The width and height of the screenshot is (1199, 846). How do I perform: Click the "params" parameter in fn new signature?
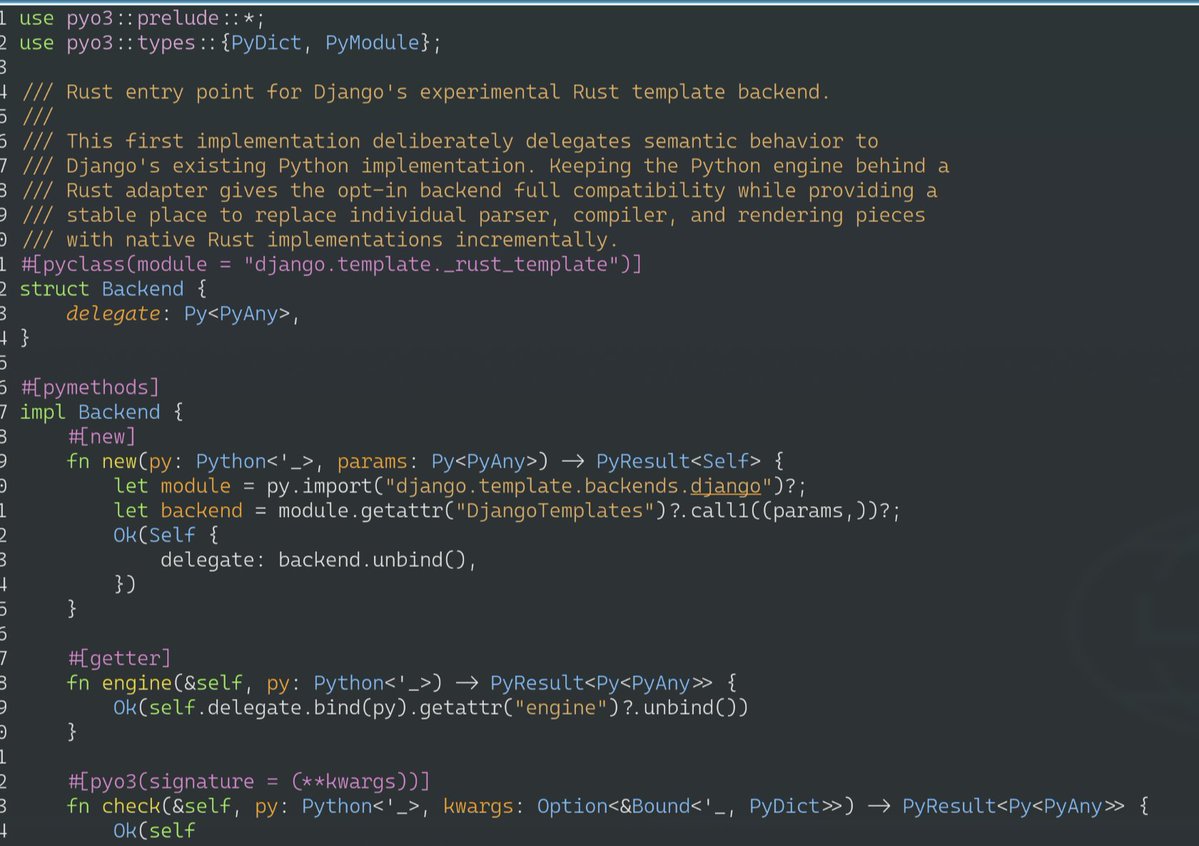coord(372,461)
